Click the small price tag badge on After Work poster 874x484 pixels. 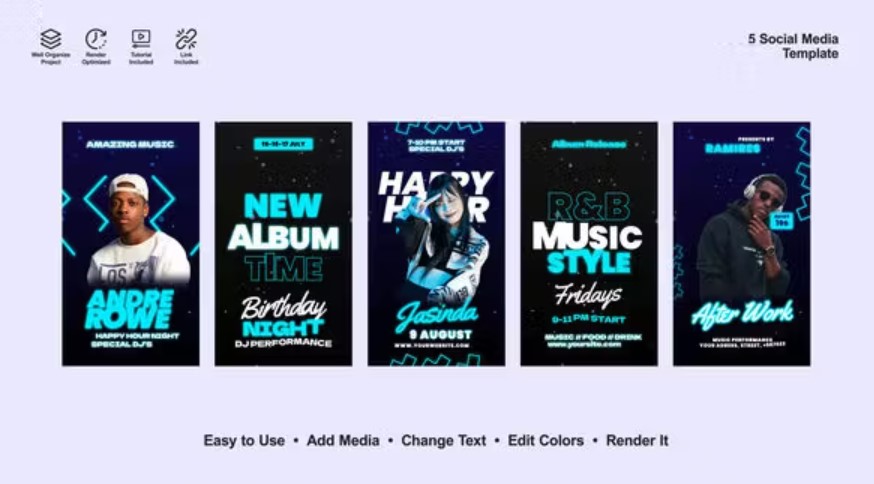pos(782,221)
